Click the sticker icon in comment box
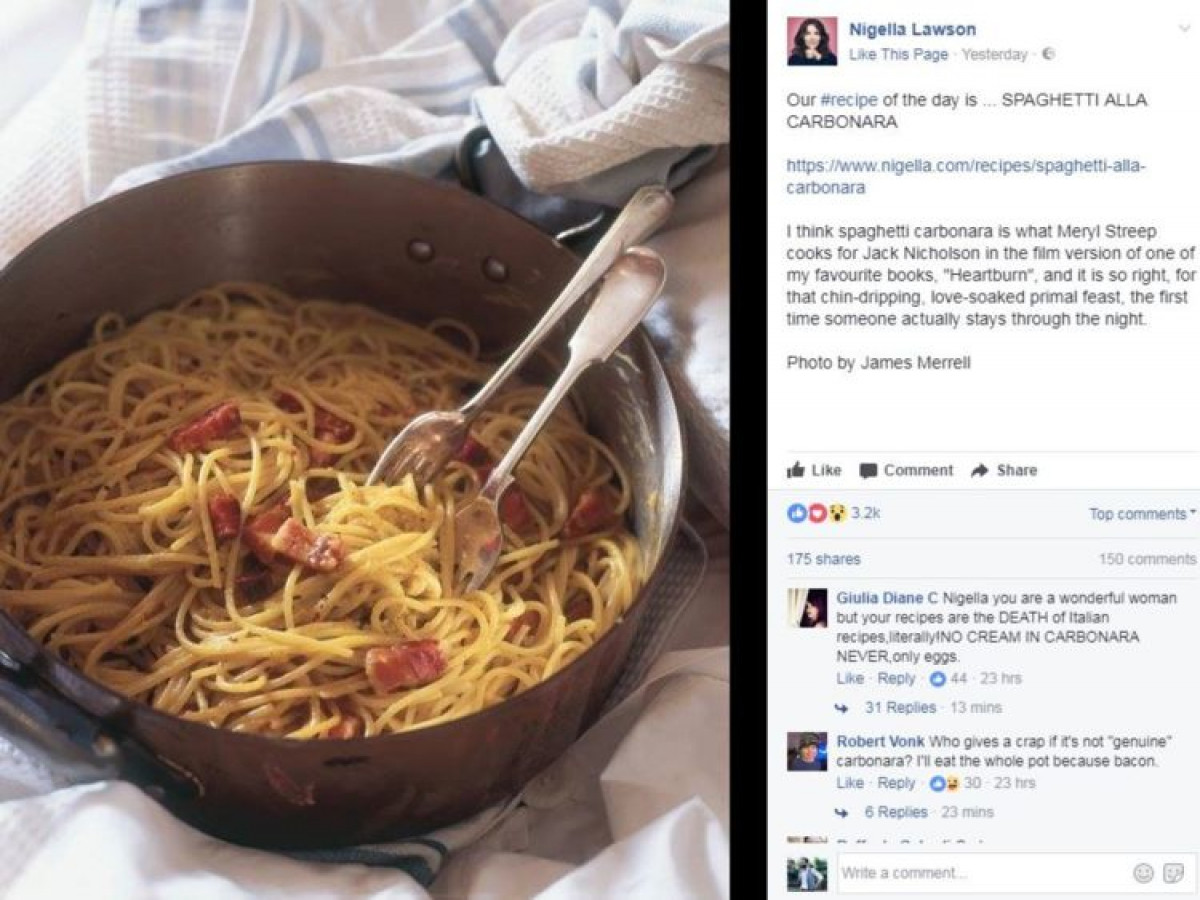Screen dimensions: 1200x900 click(1174, 873)
